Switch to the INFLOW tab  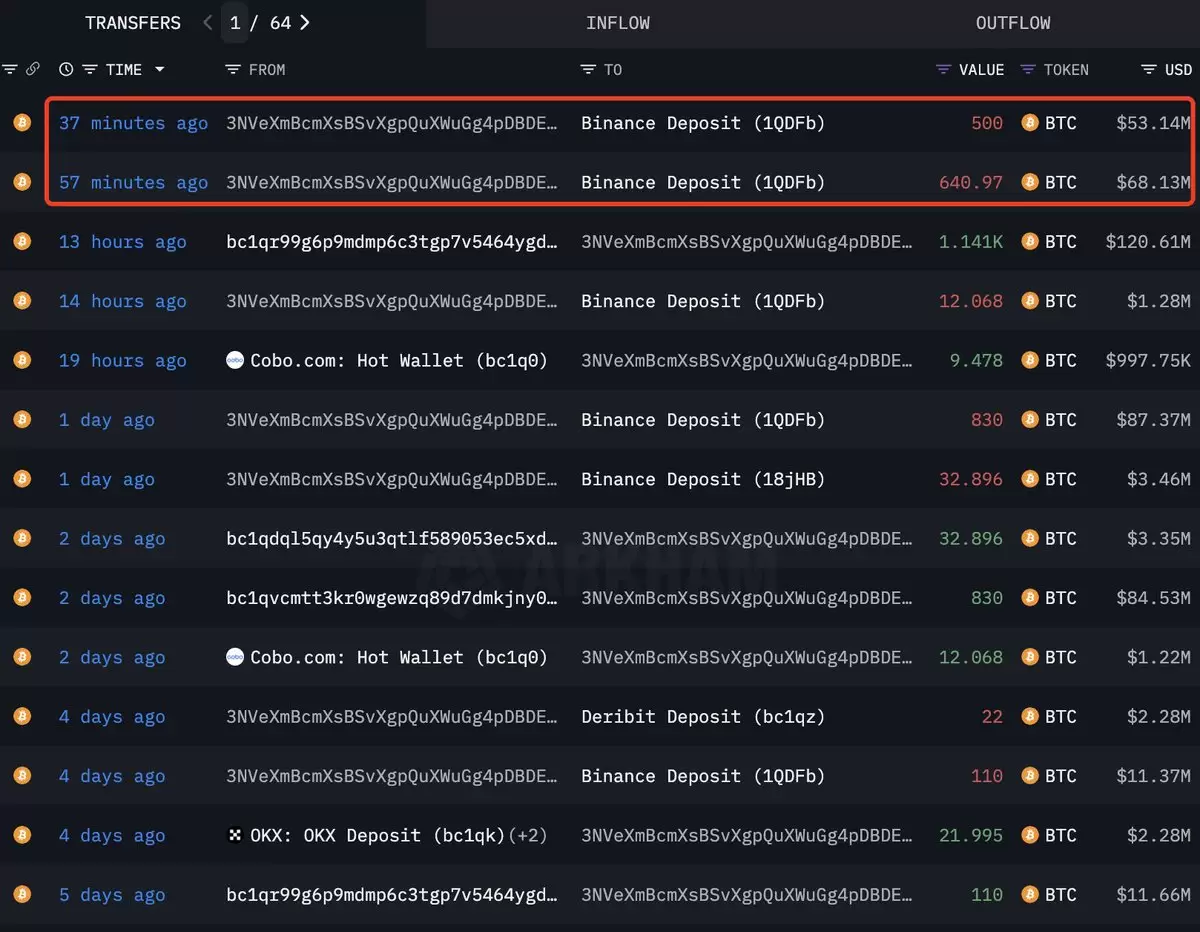pyautogui.click(x=618, y=22)
